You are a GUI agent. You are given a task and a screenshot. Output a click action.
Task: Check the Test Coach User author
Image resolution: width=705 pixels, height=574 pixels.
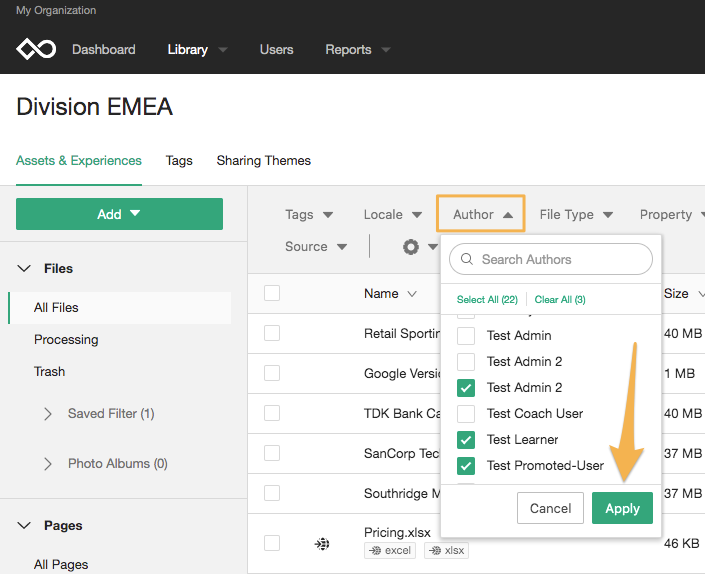tap(466, 414)
